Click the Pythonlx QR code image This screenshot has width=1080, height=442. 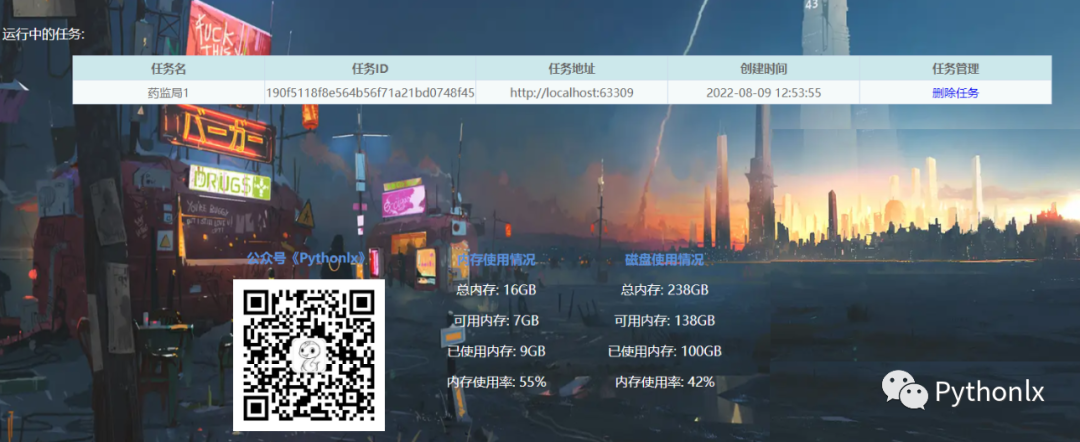tap(309, 355)
